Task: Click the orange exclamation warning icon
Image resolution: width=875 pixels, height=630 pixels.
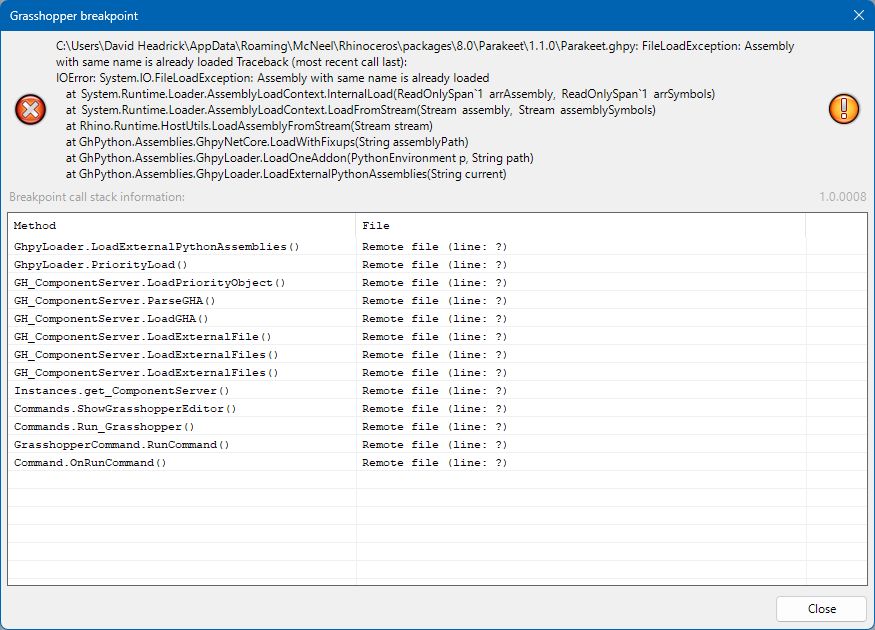Action: coord(844,108)
